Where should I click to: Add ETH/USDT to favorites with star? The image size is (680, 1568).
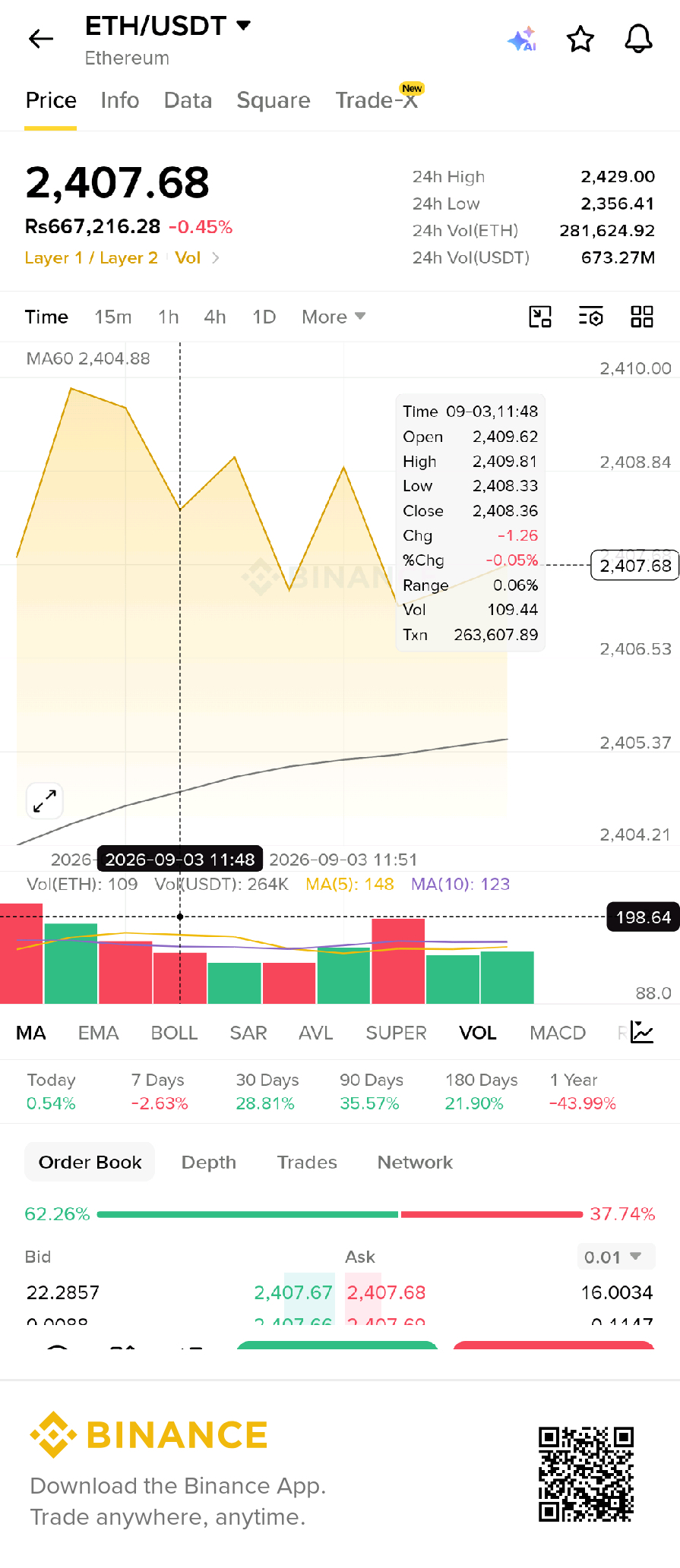580,39
